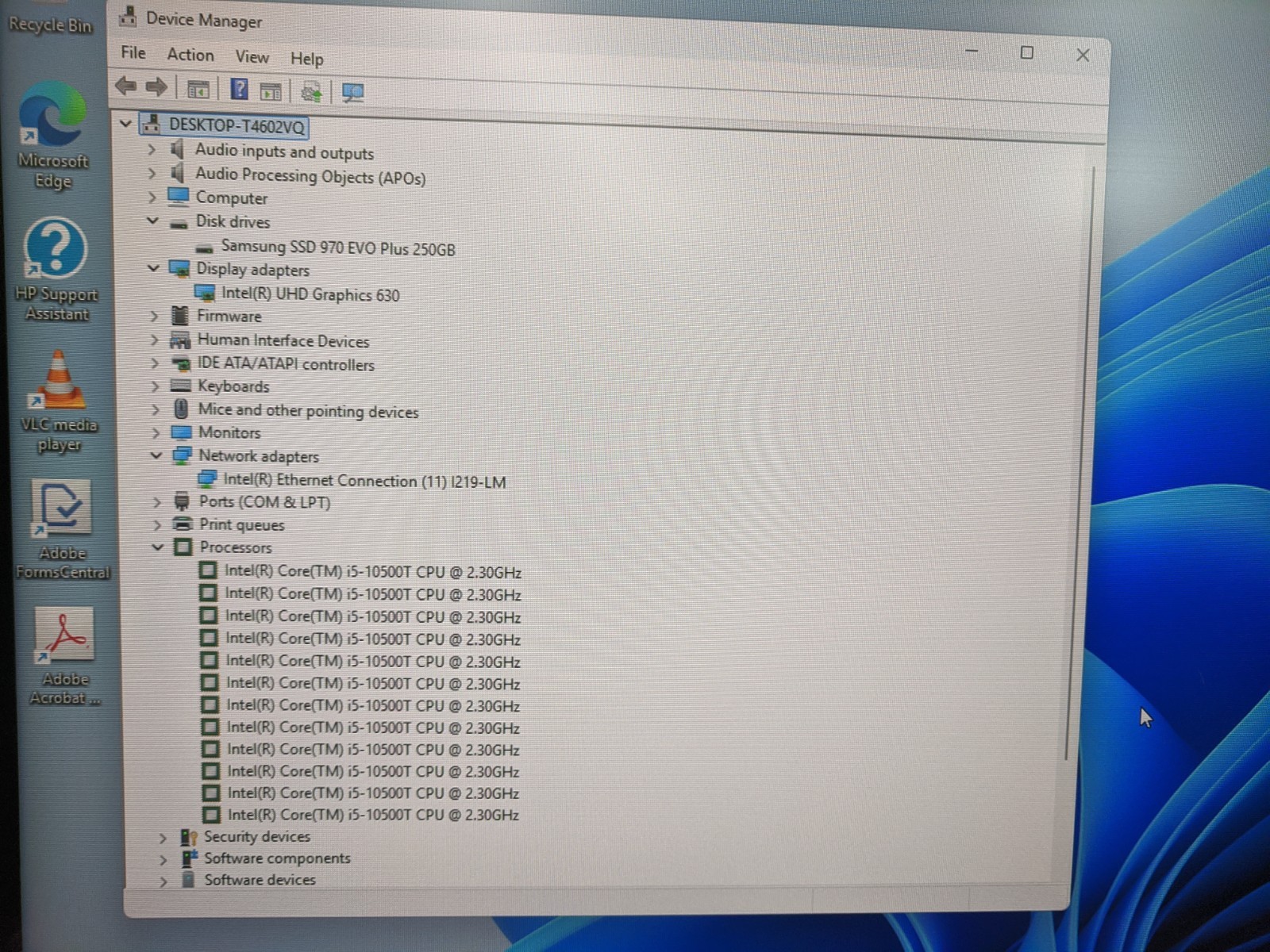Open the Help menu
This screenshot has width=1270, height=952.
tap(306, 59)
